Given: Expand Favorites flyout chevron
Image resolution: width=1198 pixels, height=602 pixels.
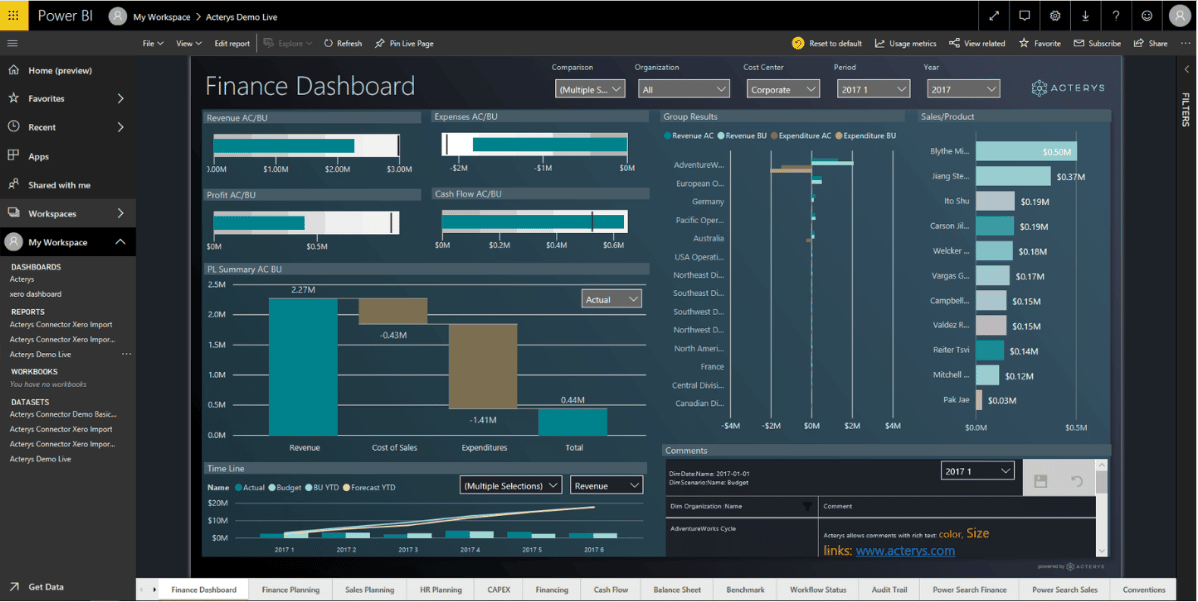Looking at the screenshot, I should [121, 99].
